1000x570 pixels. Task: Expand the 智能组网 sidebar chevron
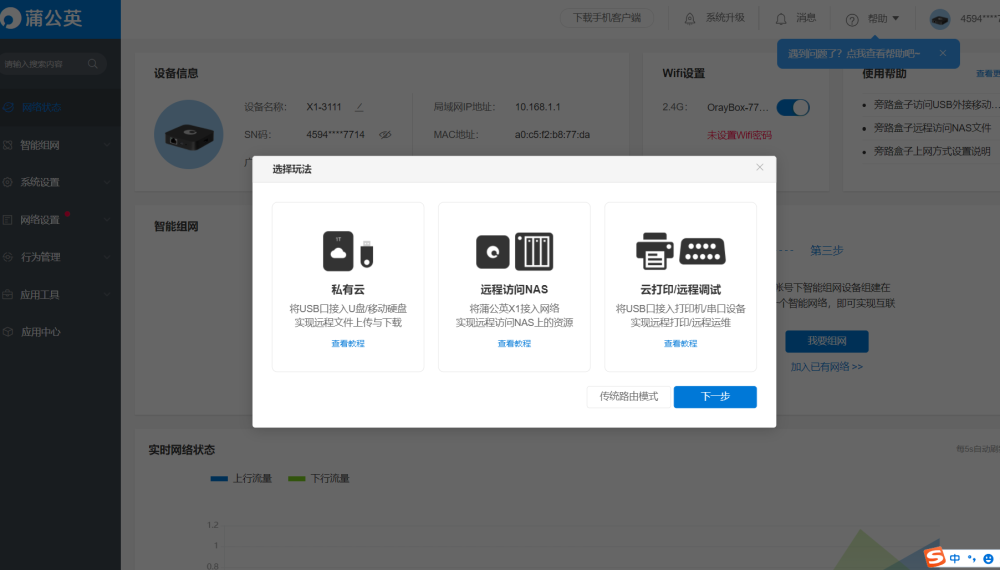pyautogui.click(x=107, y=145)
